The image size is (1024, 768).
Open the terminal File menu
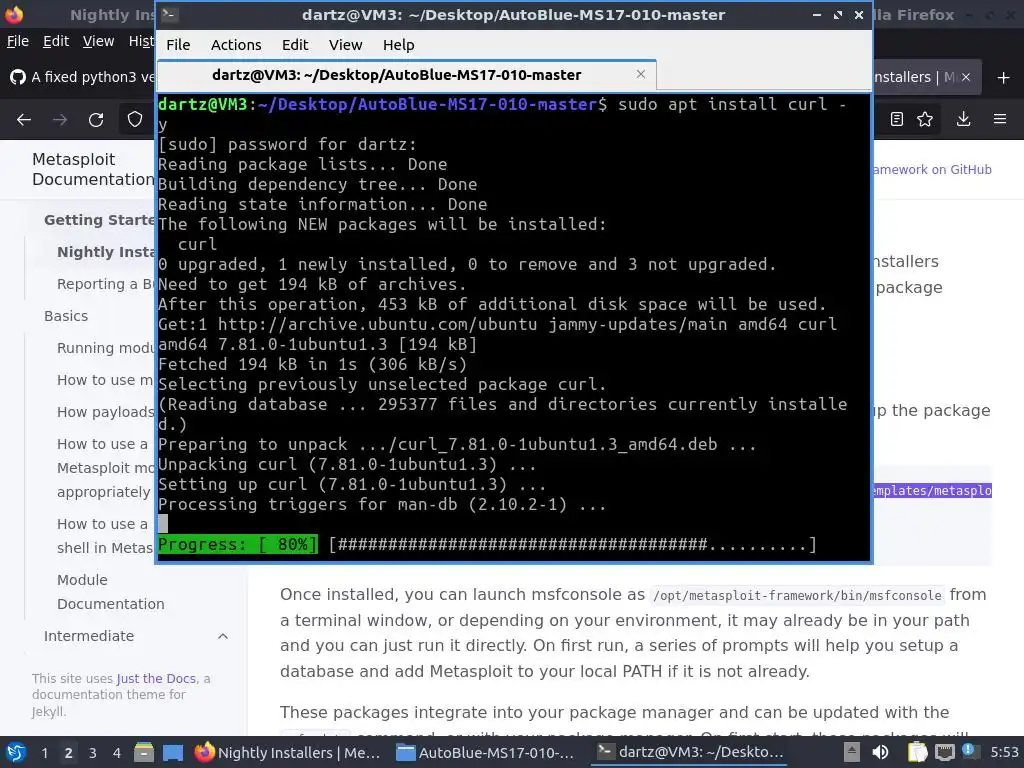(178, 45)
